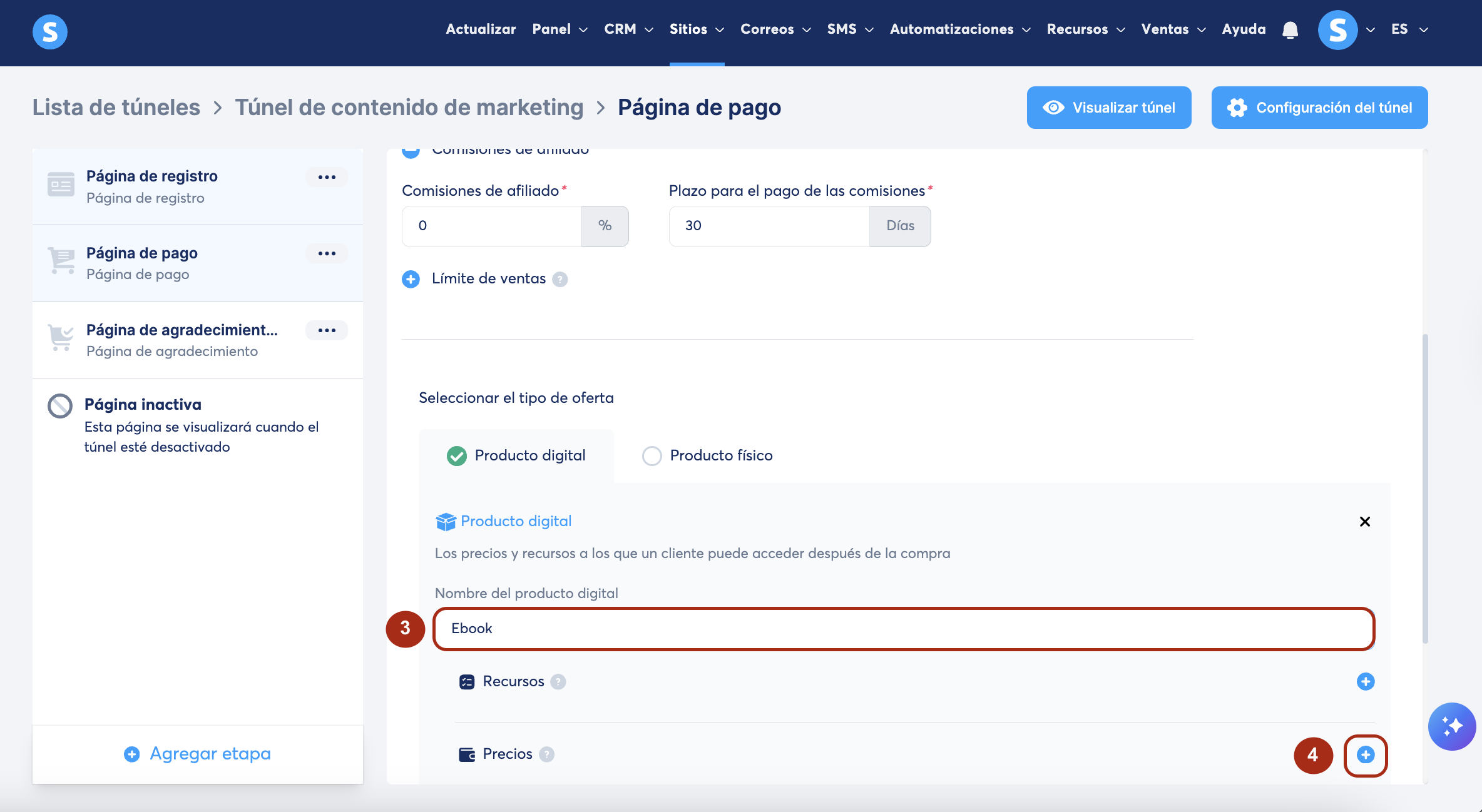Click the Visualizar túnel button
This screenshot has width=1482, height=812.
(1108, 108)
